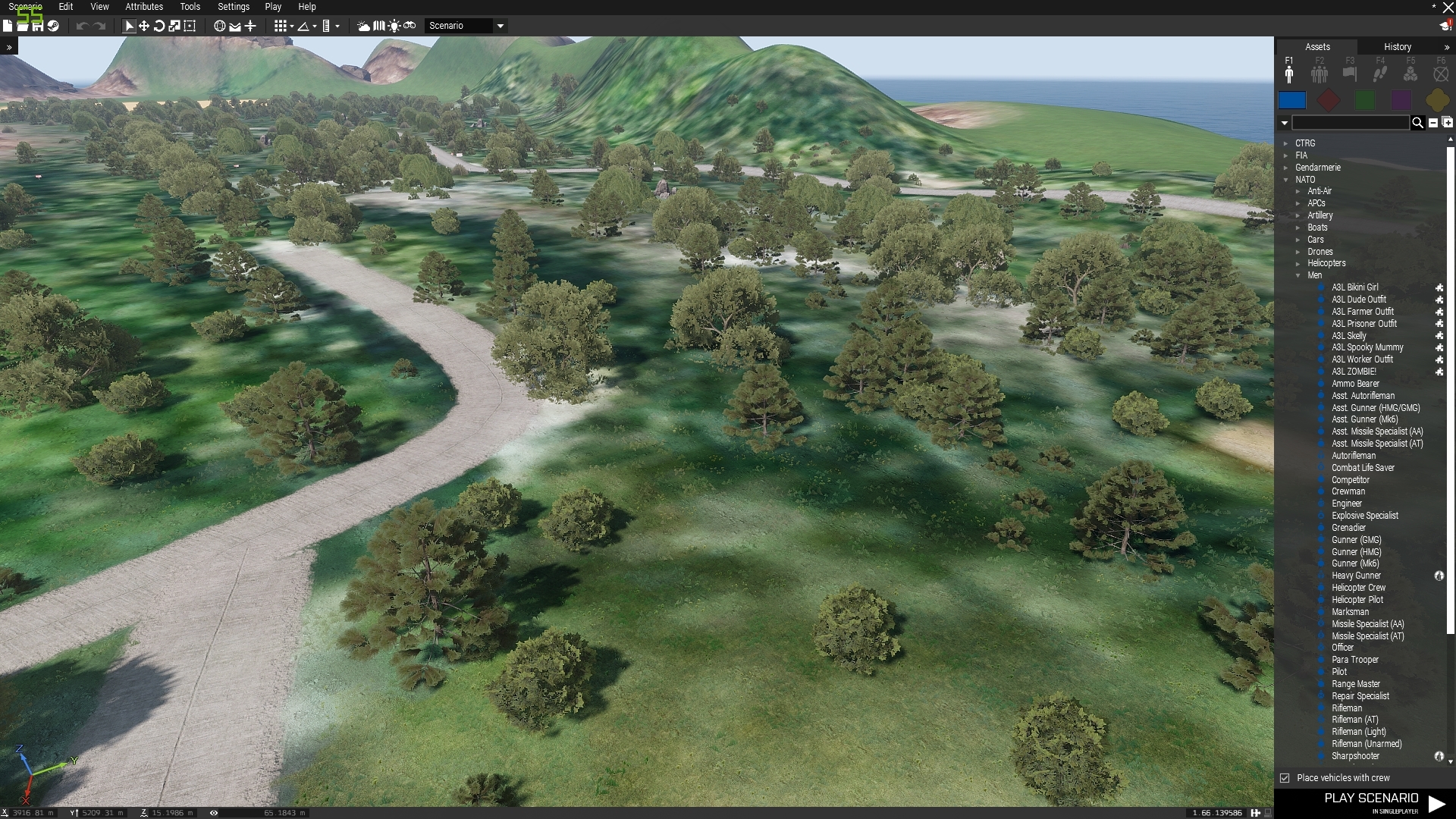Open the Scenario phase dropdown
Screen dimensions: 1456x819
click(x=500, y=26)
